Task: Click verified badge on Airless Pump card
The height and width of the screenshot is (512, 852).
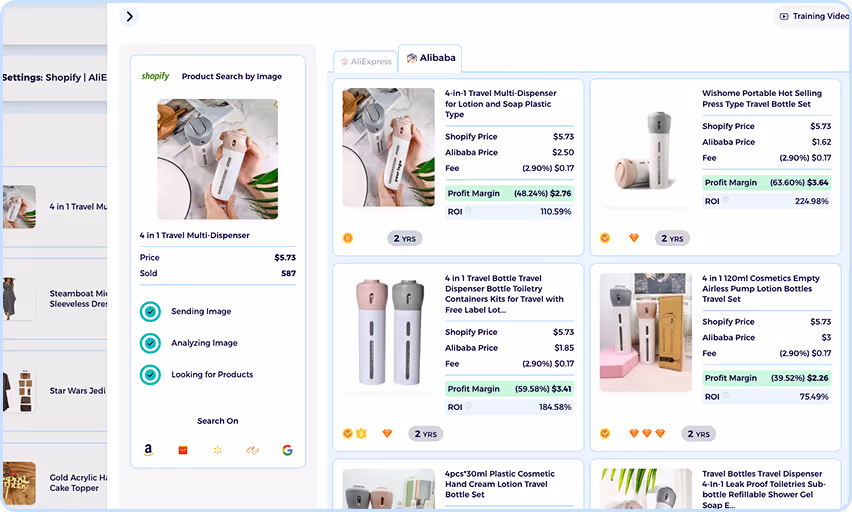Action: pos(605,433)
